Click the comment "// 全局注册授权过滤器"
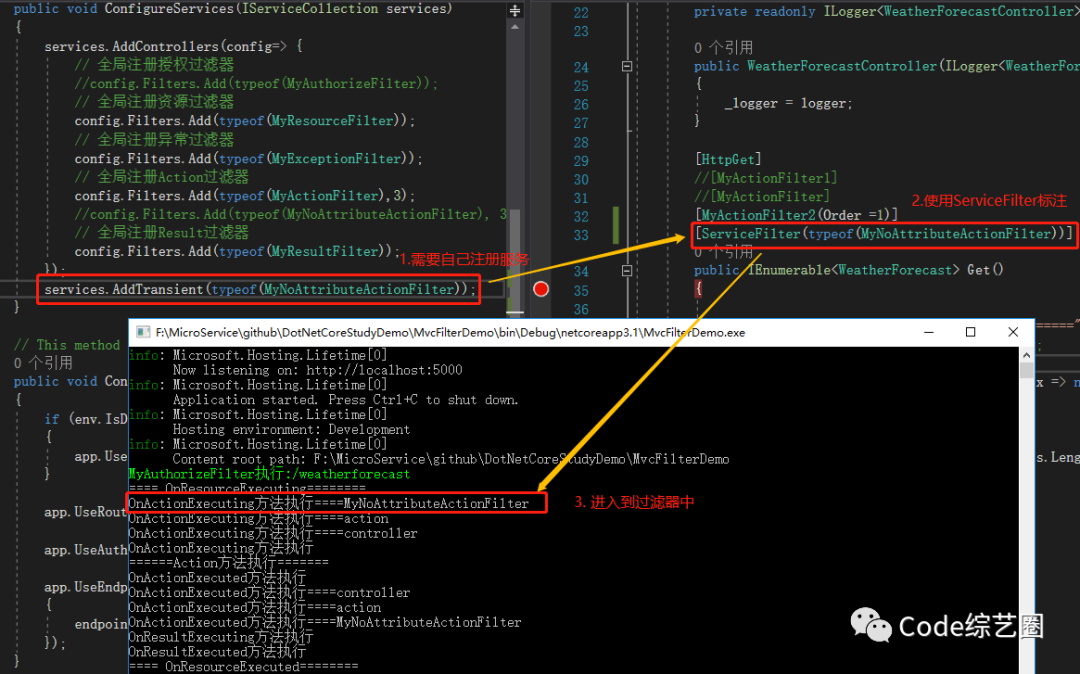The image size is (1080, 674). (154, 65)
